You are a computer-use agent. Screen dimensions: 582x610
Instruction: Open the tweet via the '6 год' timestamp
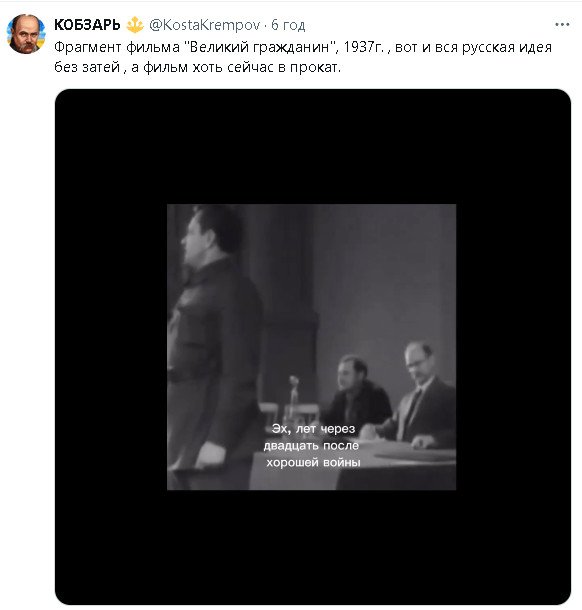pyautogui.click(x=288, y=25)
